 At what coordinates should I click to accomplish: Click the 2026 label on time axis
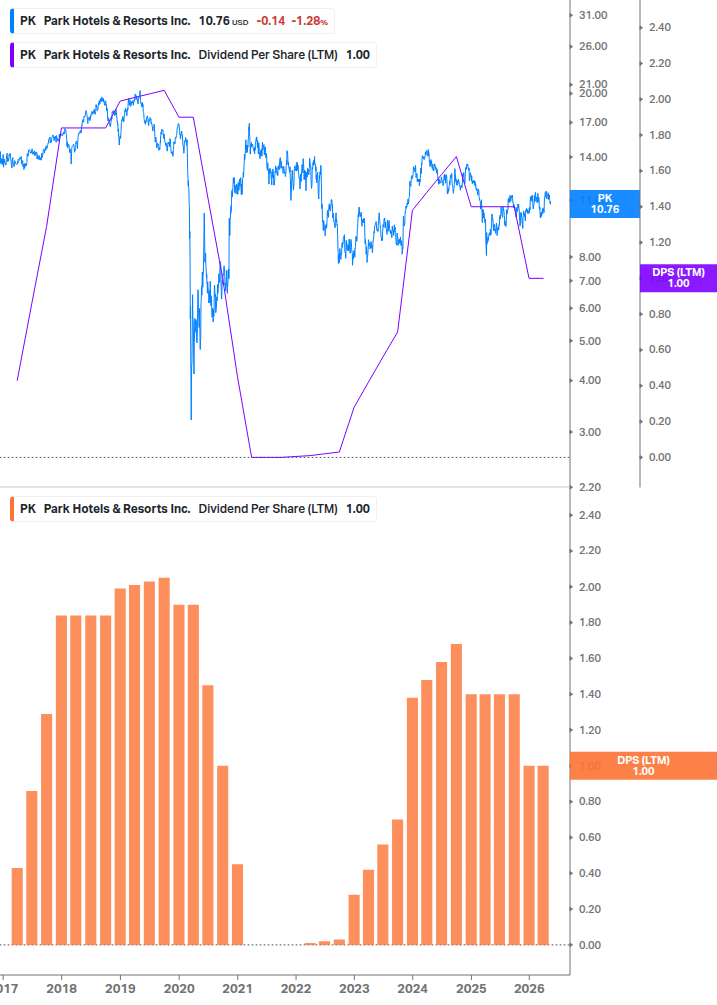[530, 989]
